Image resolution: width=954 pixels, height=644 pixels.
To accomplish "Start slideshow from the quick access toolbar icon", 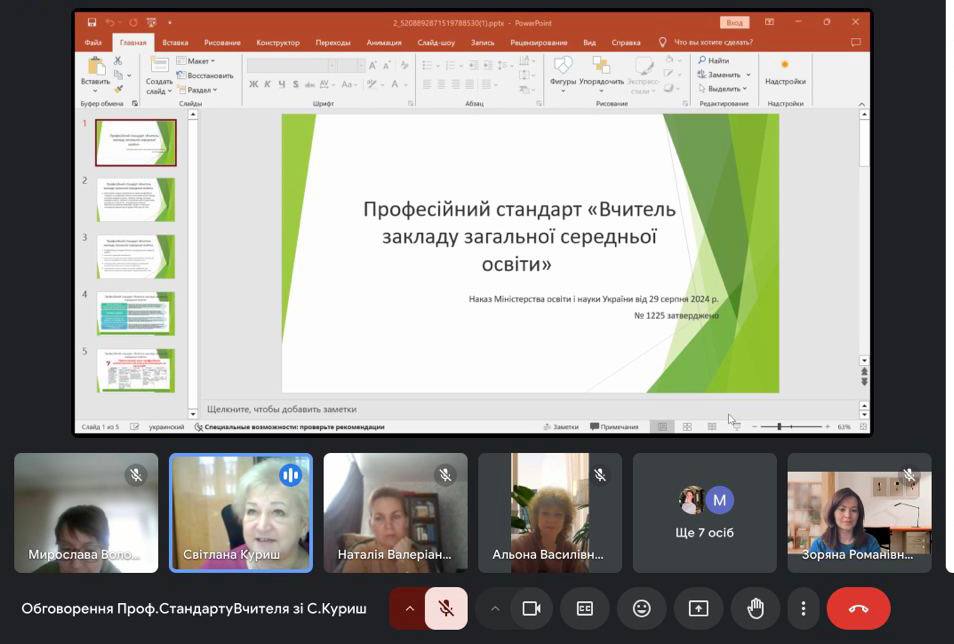I will click(x=151, y=23).
